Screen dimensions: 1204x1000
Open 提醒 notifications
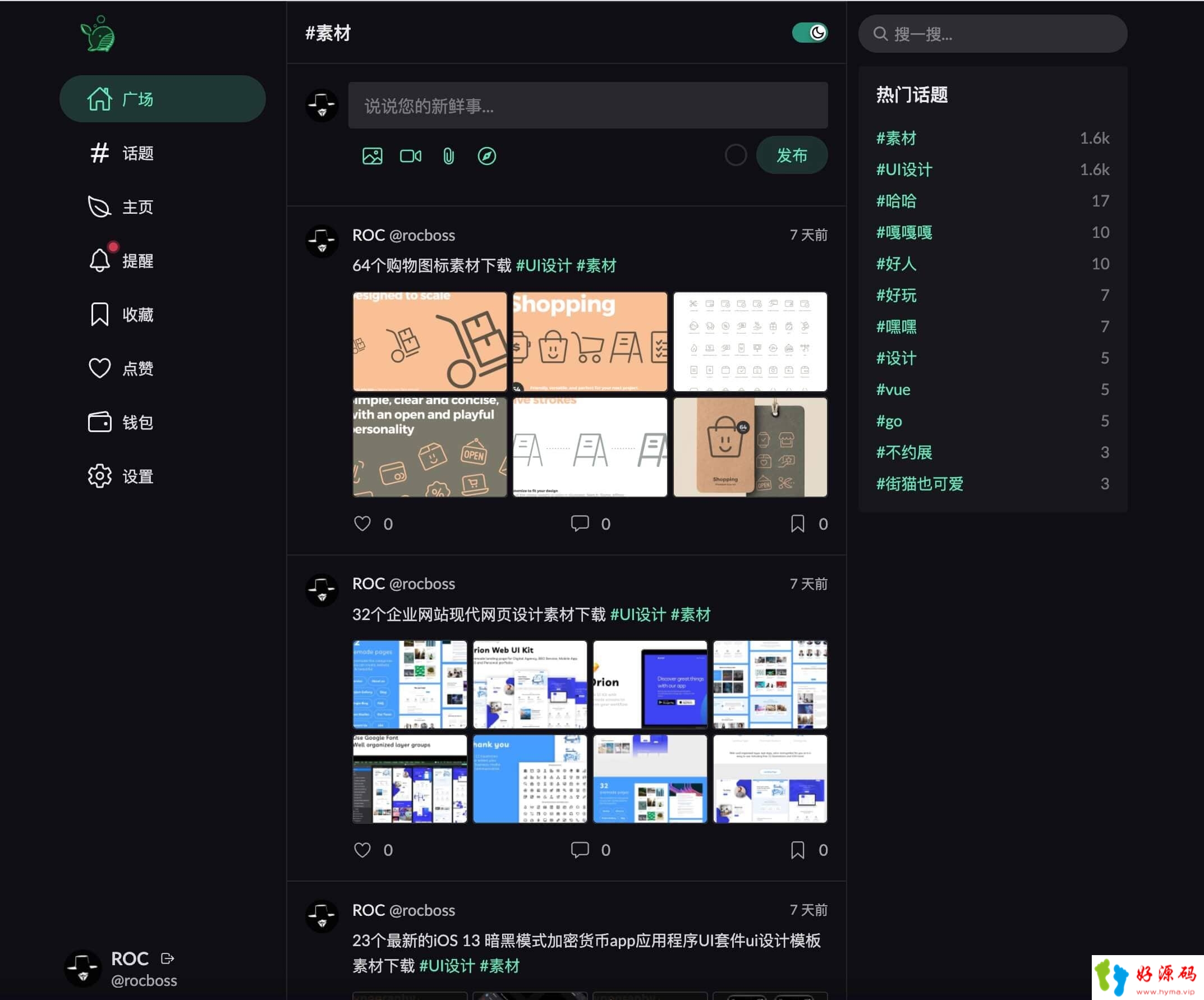[122, 260]
